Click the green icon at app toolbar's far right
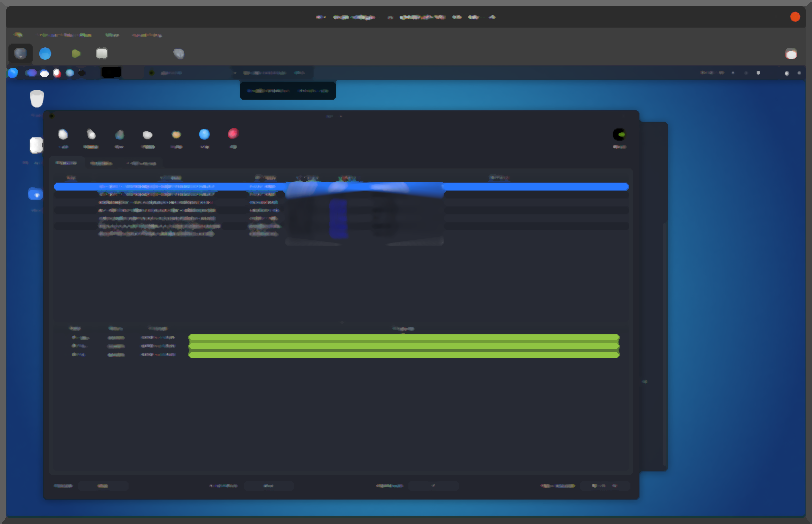 pyautogui.click(x=619, y=134)
